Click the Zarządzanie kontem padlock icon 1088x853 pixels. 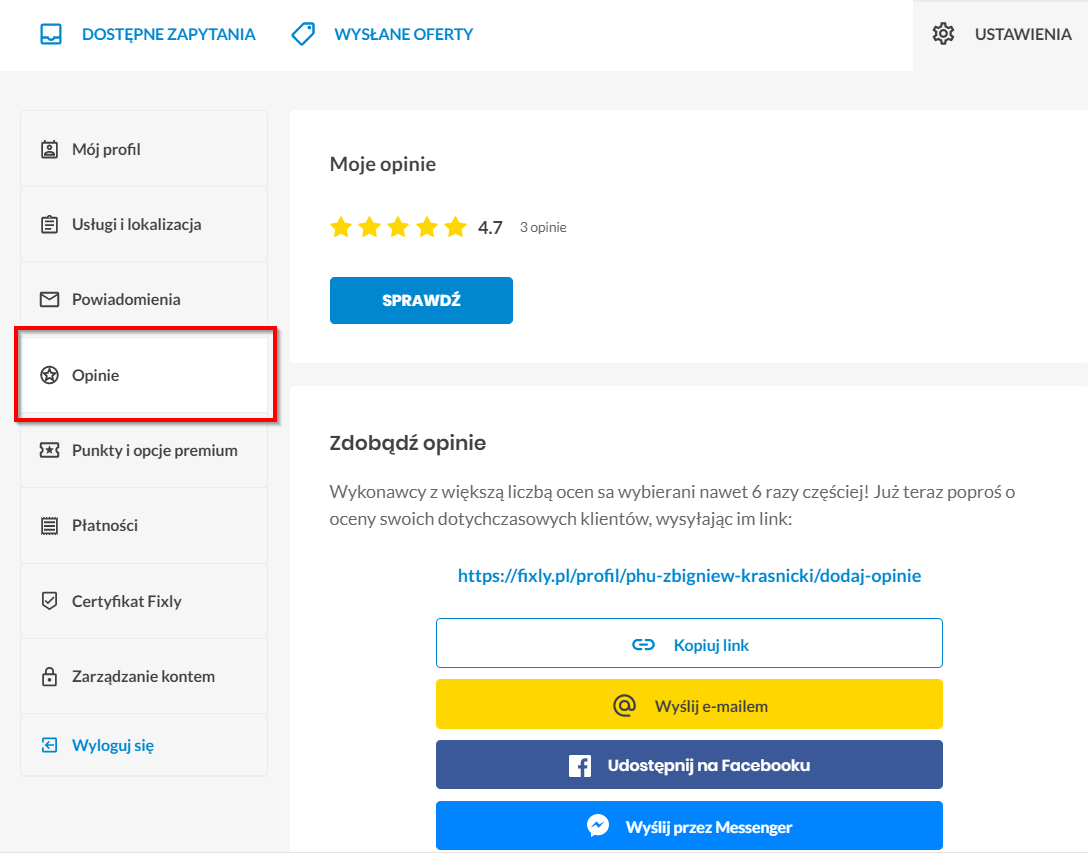49,676
